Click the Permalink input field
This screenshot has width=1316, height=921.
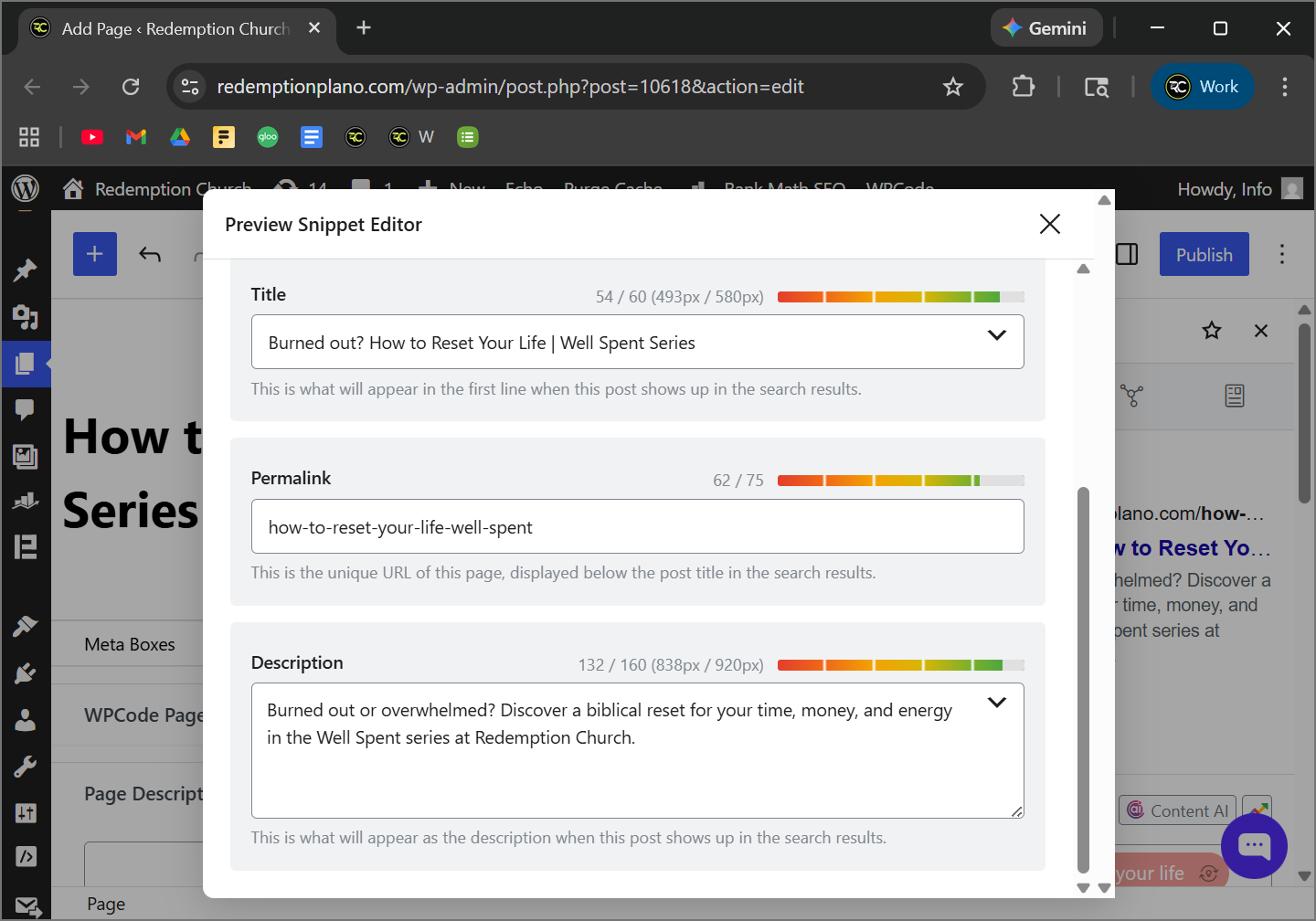pos(637,527)
